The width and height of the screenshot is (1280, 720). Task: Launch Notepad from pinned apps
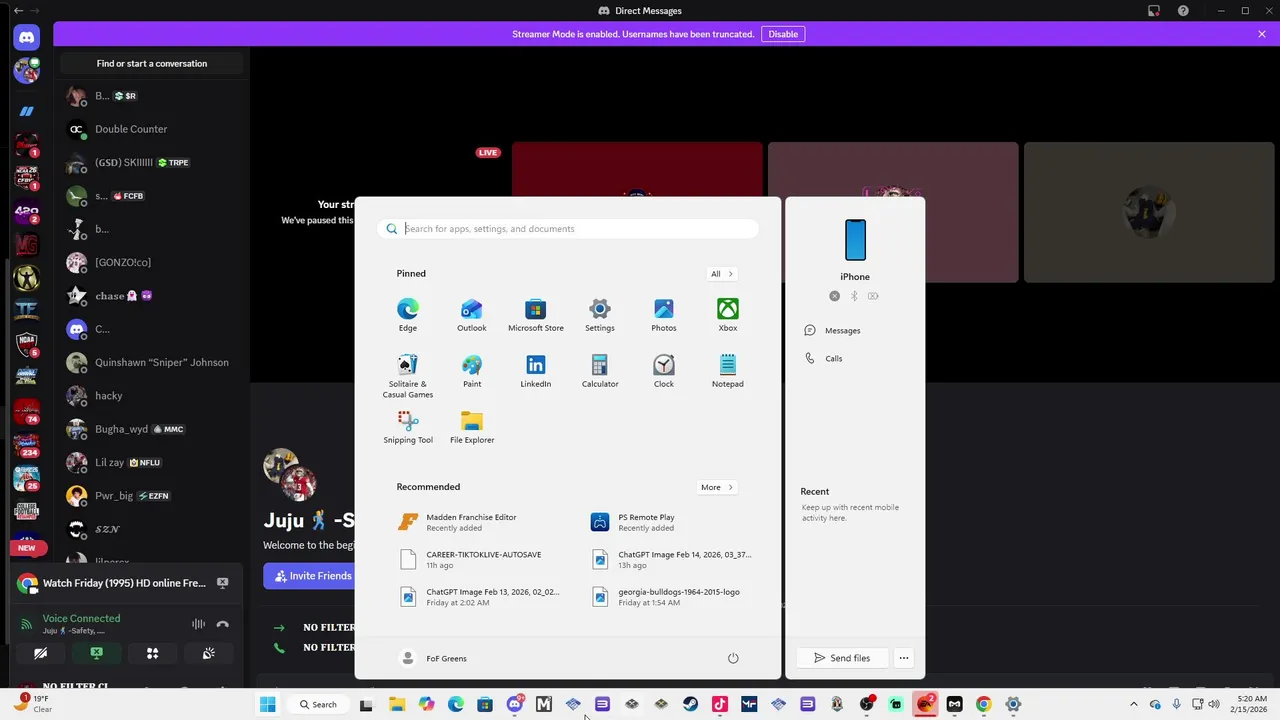point(728,370)
